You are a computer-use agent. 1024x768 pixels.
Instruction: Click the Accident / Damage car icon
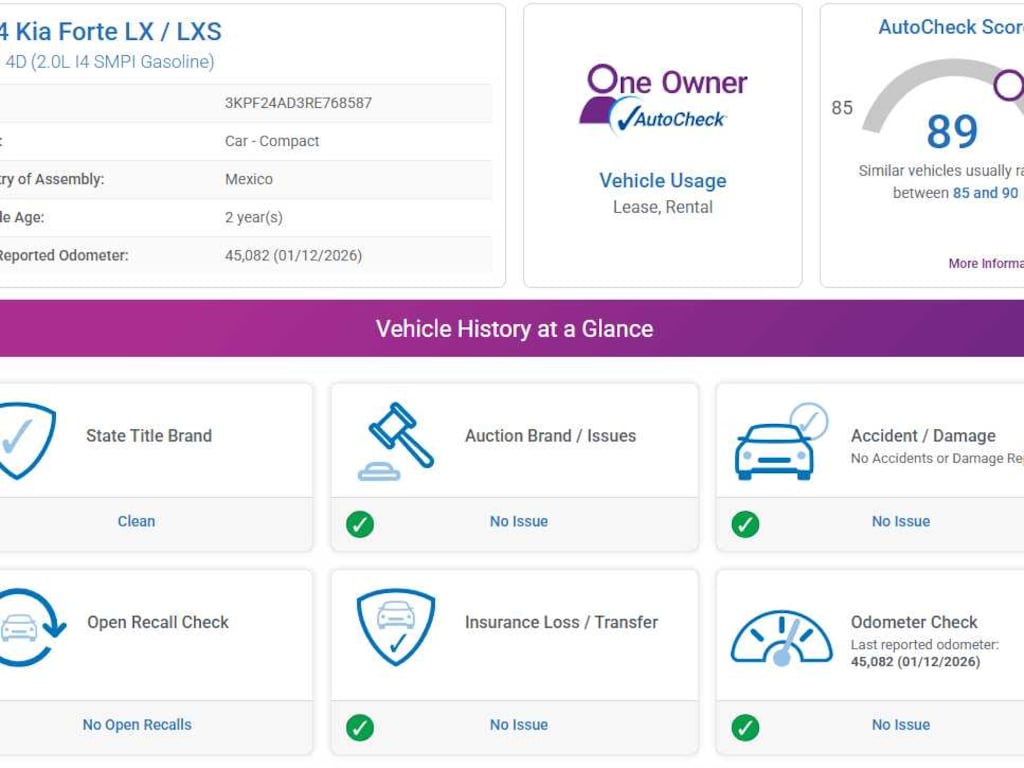click(x=778, y=443)
